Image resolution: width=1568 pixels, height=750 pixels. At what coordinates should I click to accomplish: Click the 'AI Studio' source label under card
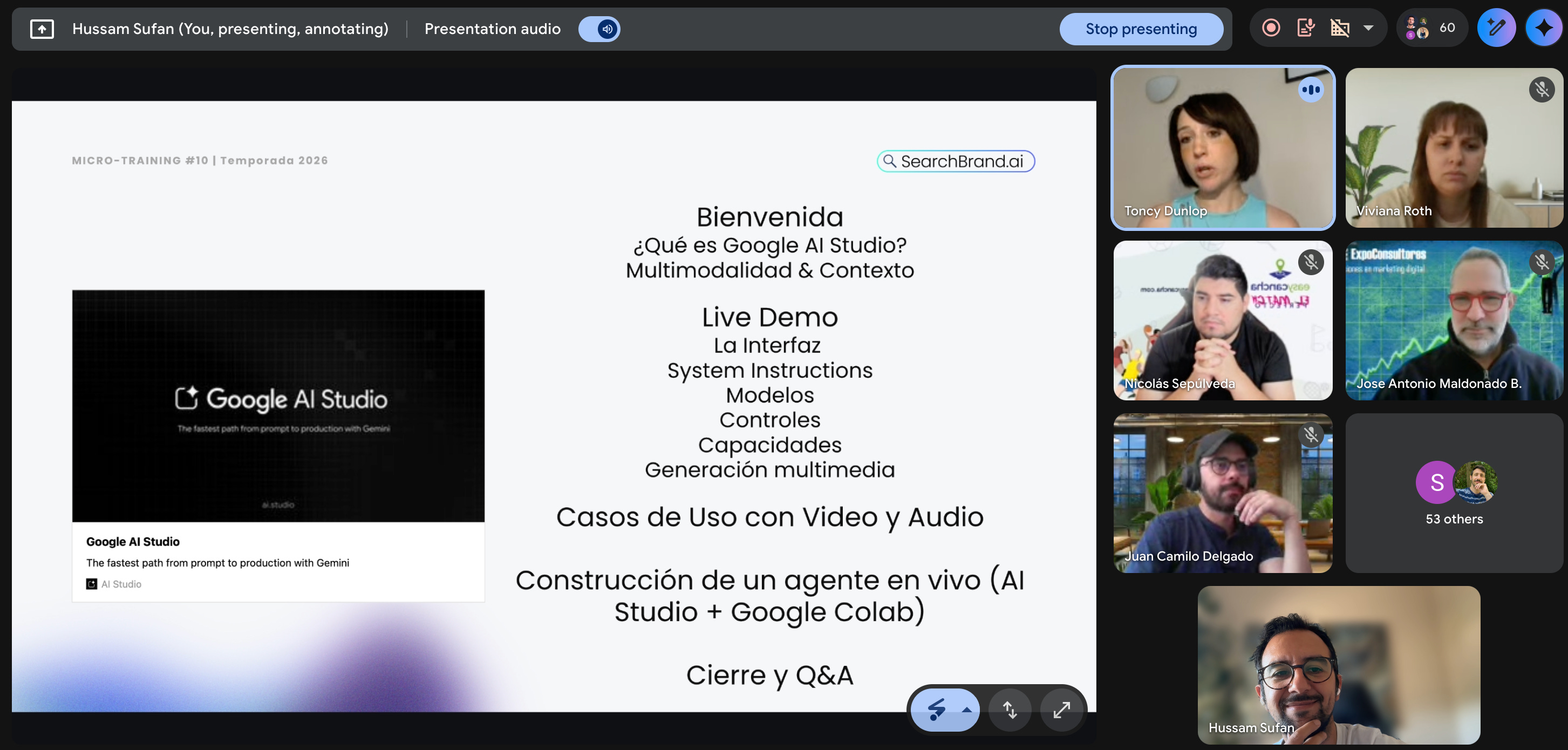coord(121,584)
